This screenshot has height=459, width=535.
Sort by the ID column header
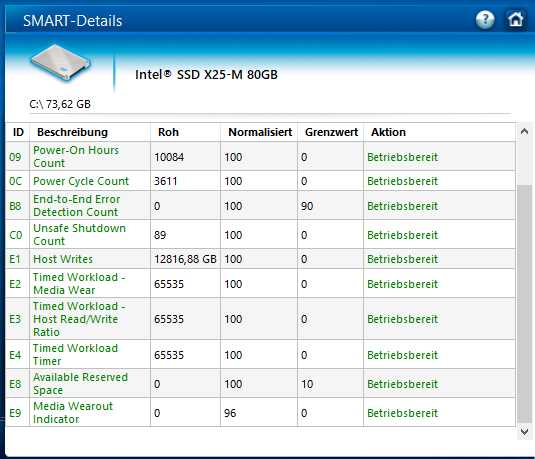(x=18, y=132)
